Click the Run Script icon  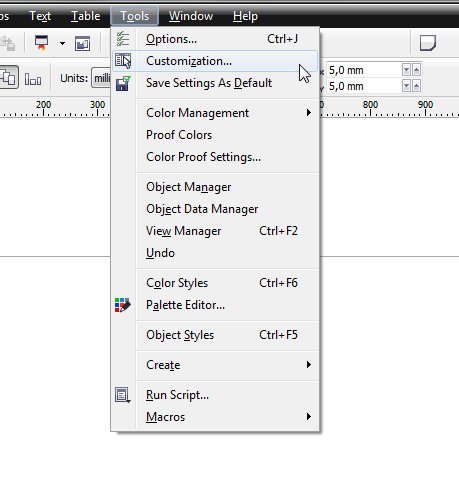tap(123, 395)
